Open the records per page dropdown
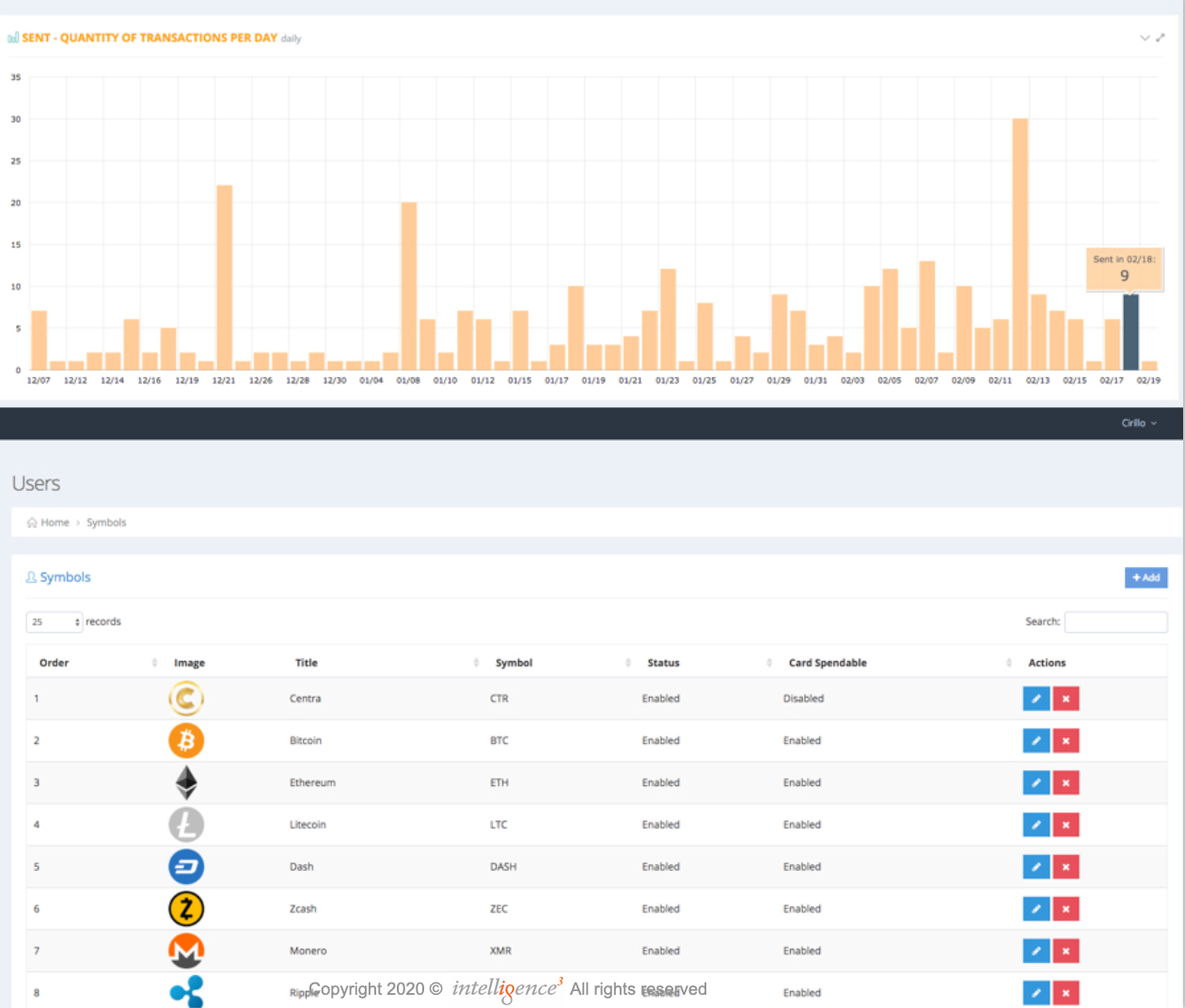The height and width of the screenshot is (1008, 1185). point(55,622)
